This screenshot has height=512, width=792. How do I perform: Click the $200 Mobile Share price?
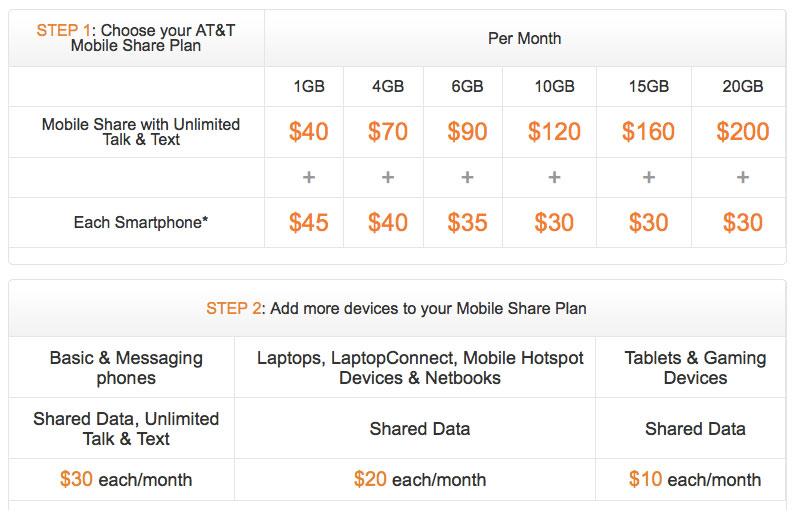(742, 132)
